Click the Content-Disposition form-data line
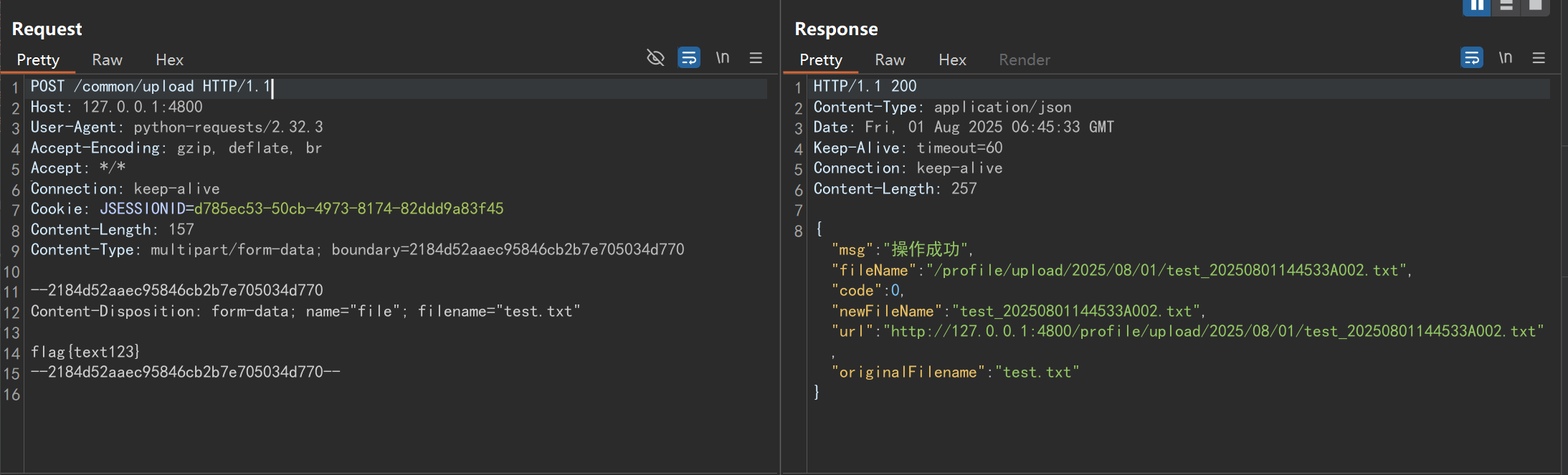The image size is (1568, 475). click(x=305, y=312)
